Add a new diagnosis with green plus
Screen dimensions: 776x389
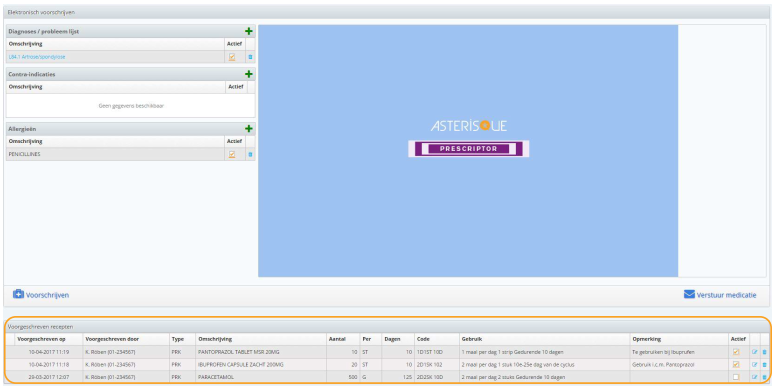click(x=248, y=31)
